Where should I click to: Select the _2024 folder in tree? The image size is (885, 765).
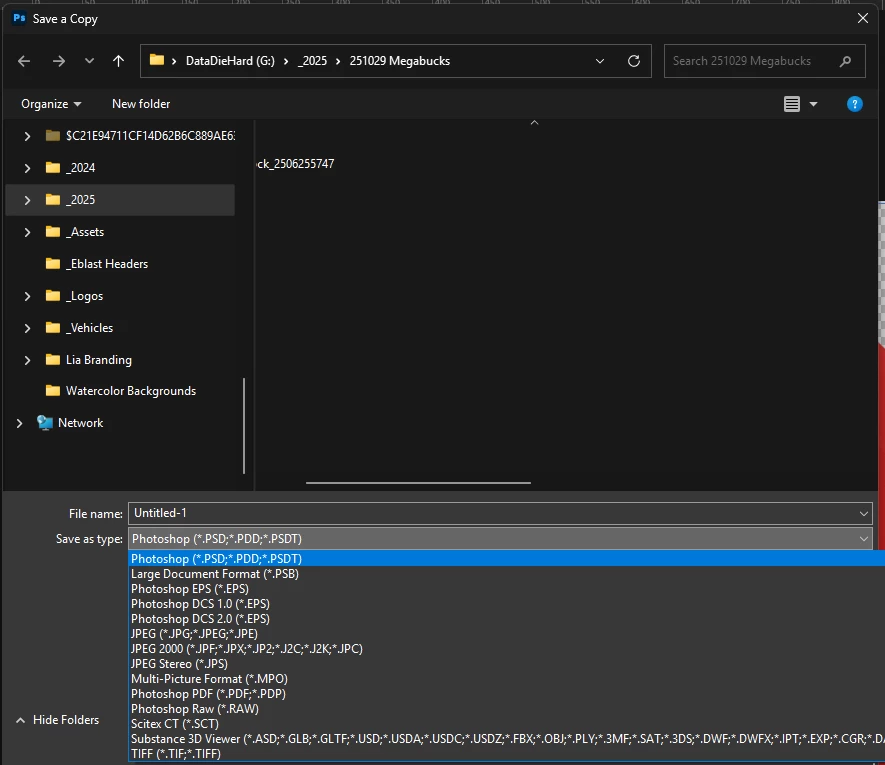pos(71,168)
